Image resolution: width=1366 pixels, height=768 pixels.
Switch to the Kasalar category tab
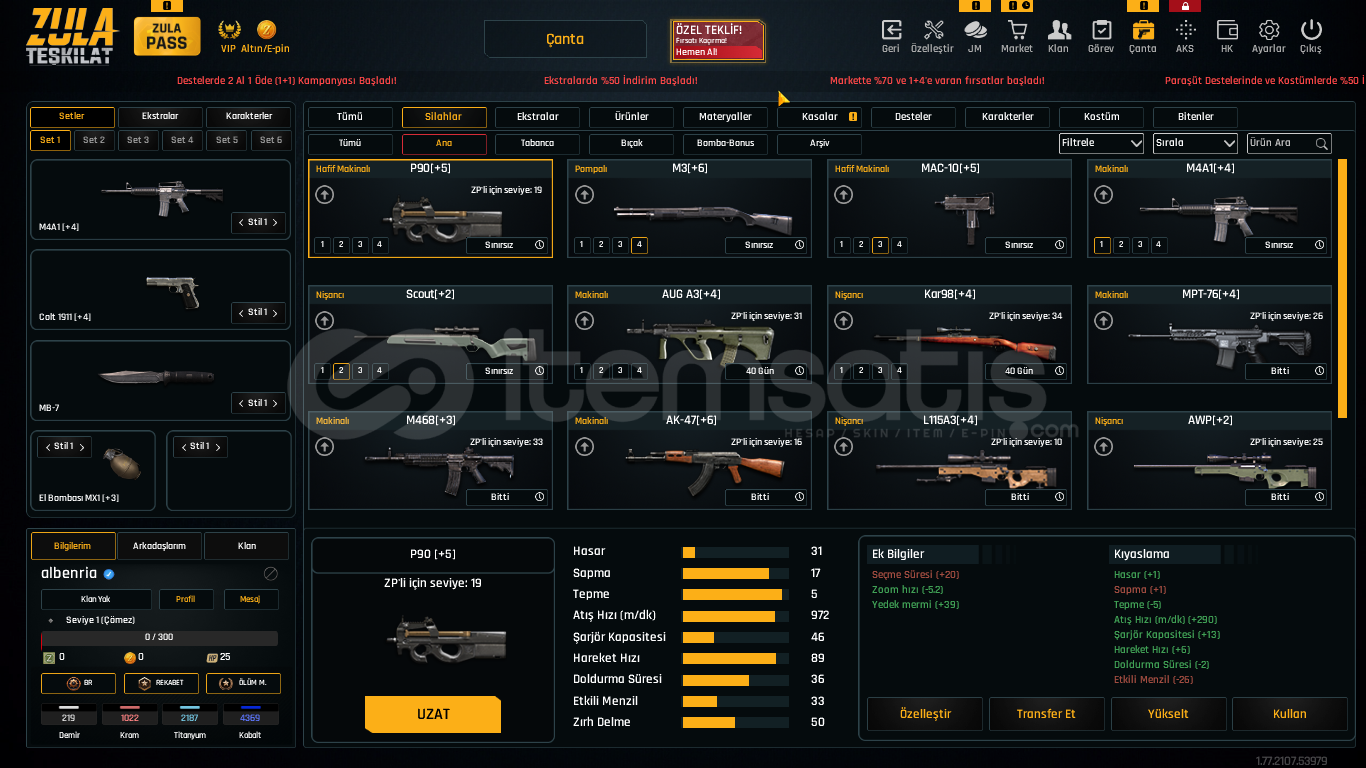click(x=819, y=117)
